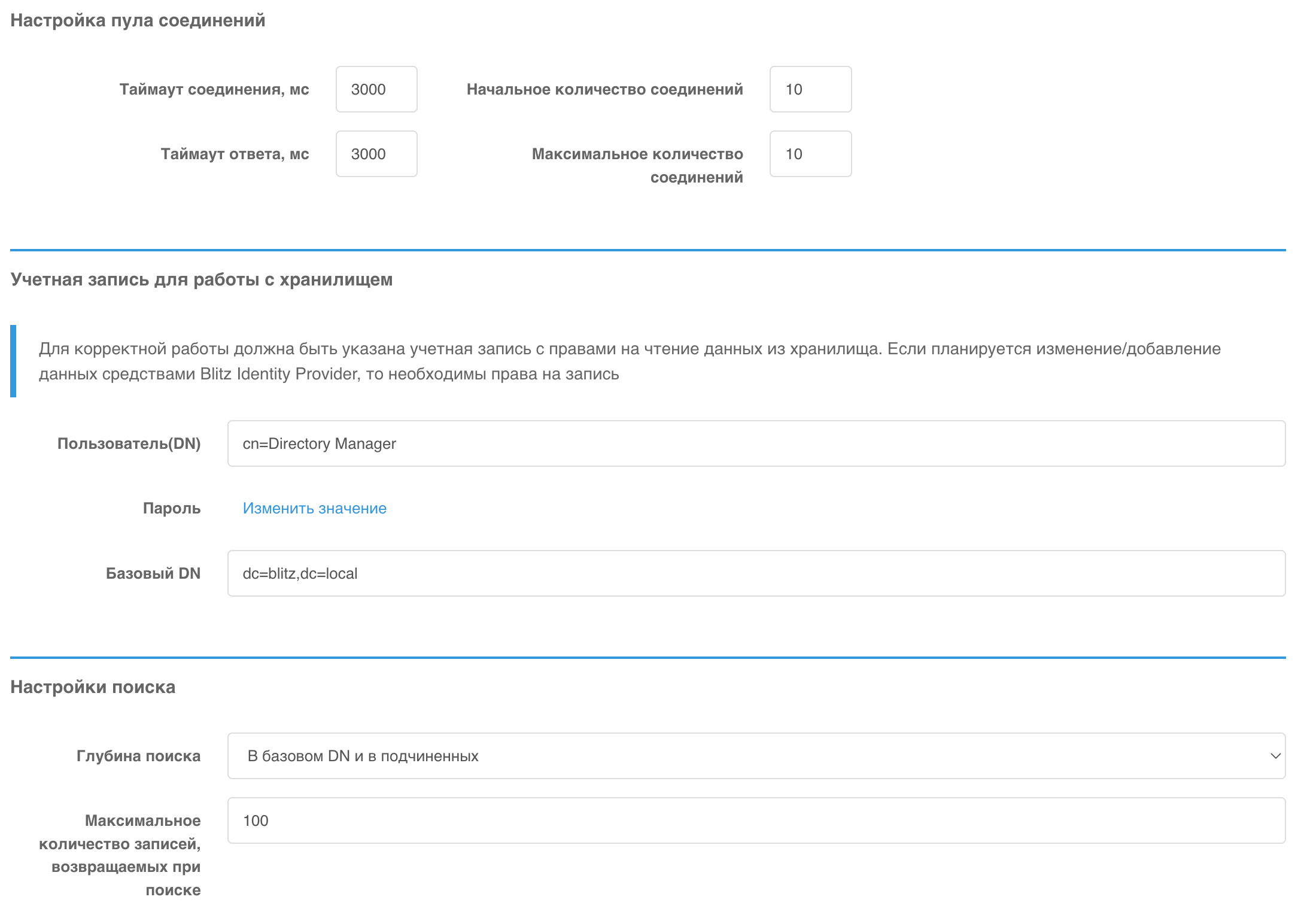Click the Базовый DN input field

[x=756, y=573]
